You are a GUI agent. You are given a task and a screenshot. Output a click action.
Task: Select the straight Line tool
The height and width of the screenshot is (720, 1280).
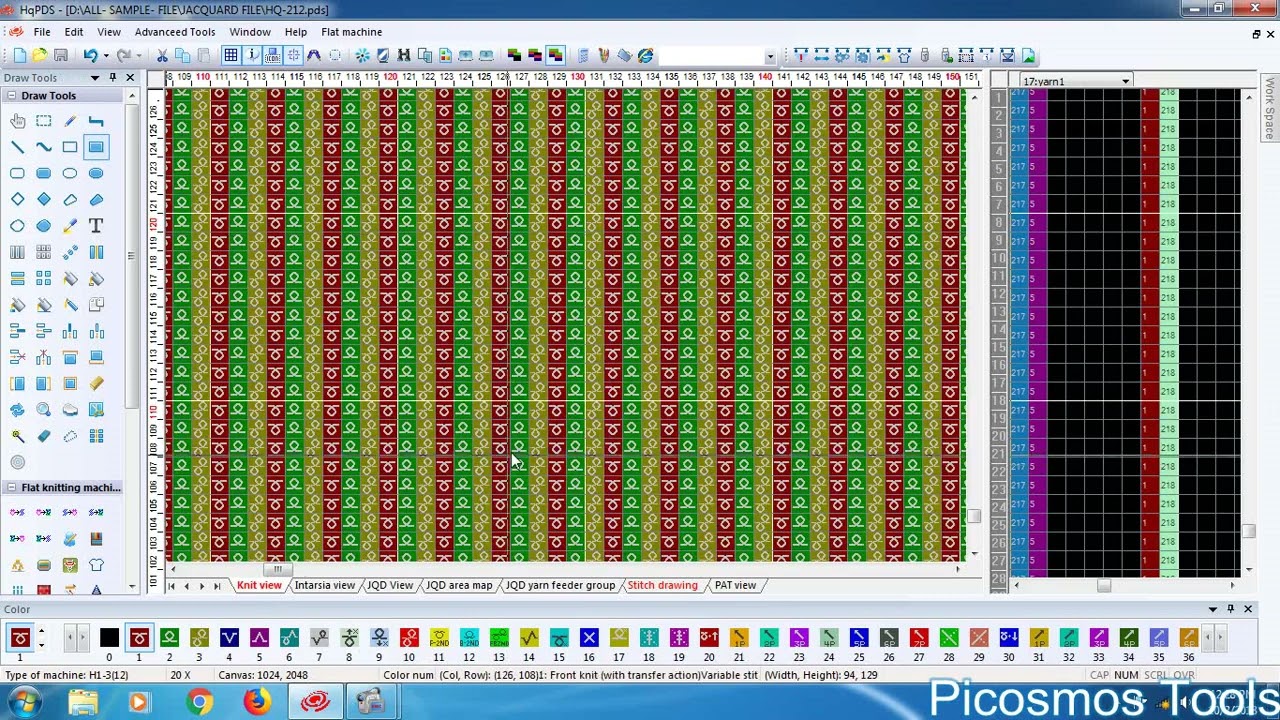pyautogui.click(x=18, y=147)
